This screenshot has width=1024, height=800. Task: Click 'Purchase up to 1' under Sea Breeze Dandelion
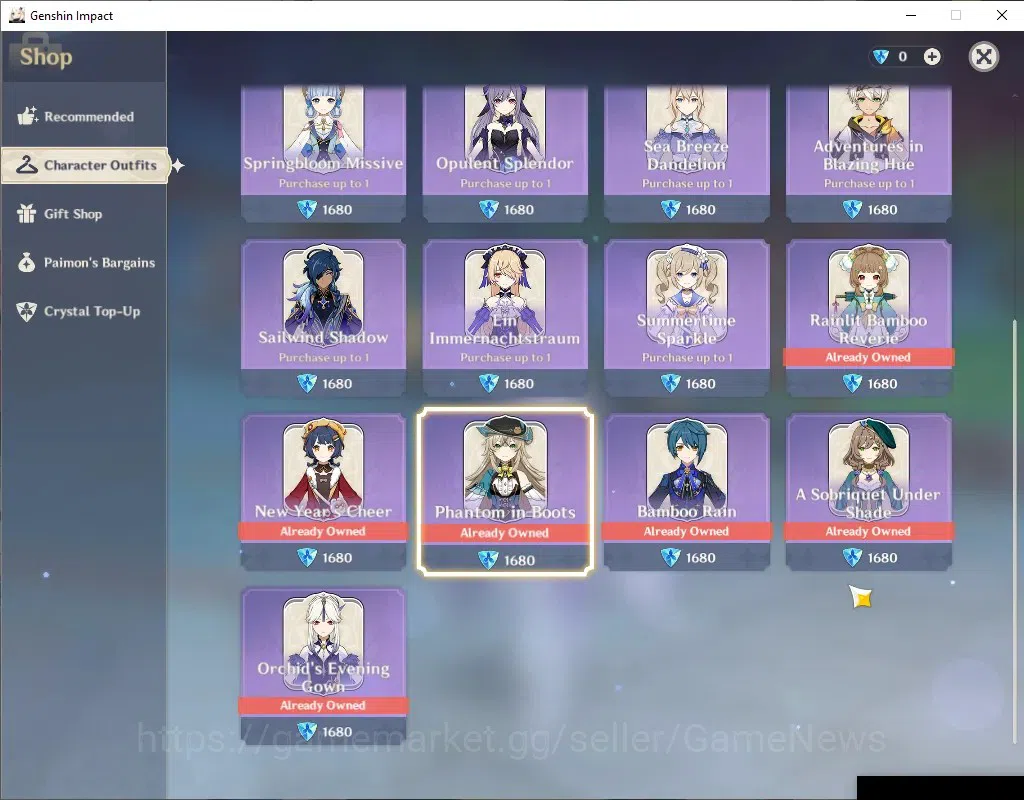tap(687, 184)
